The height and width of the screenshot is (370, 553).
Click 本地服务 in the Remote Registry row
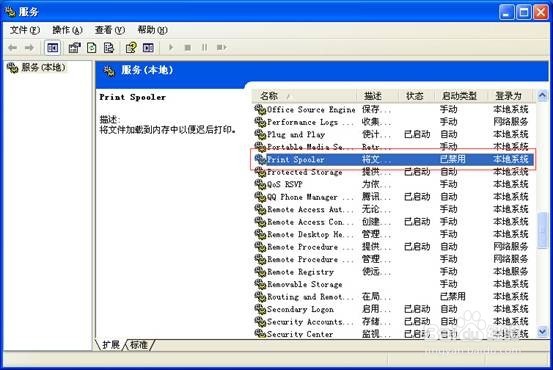[511, 272]
